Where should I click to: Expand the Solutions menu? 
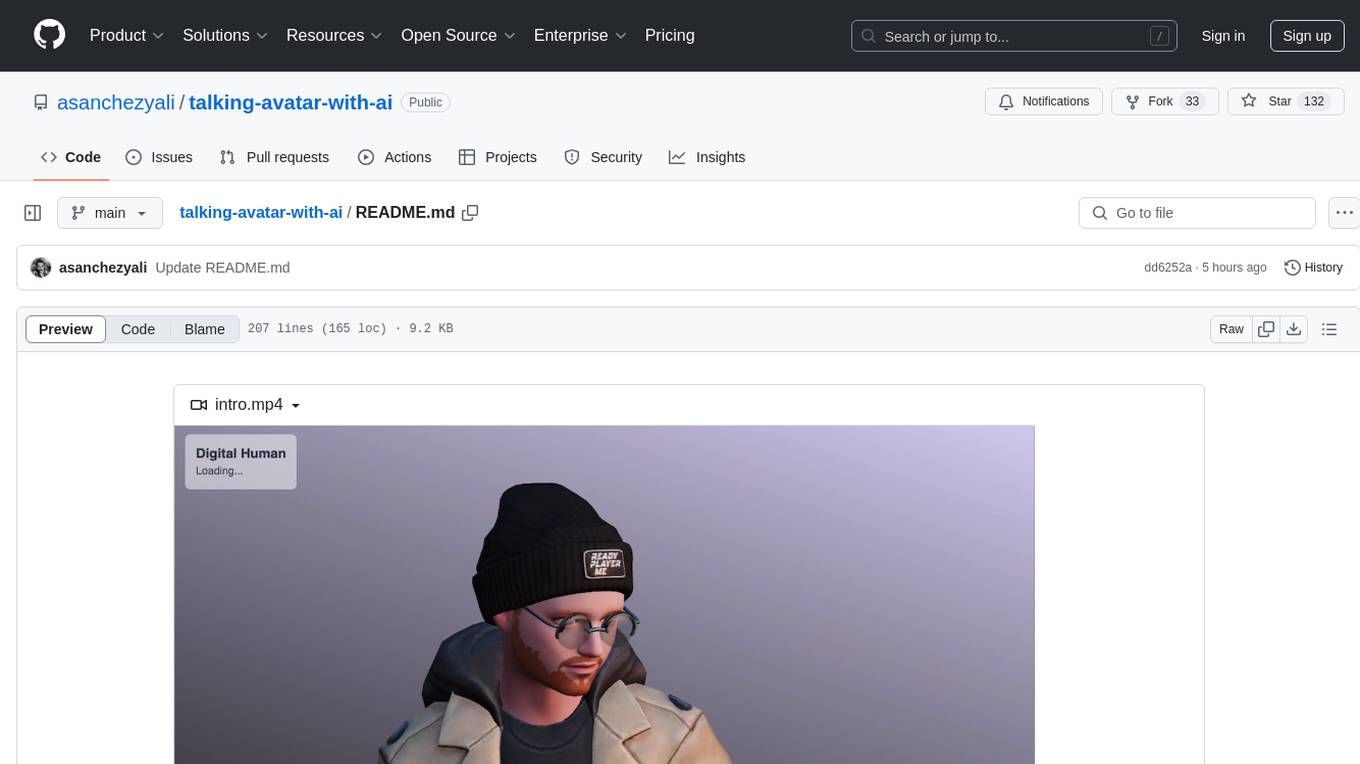(x=226, y=35)
